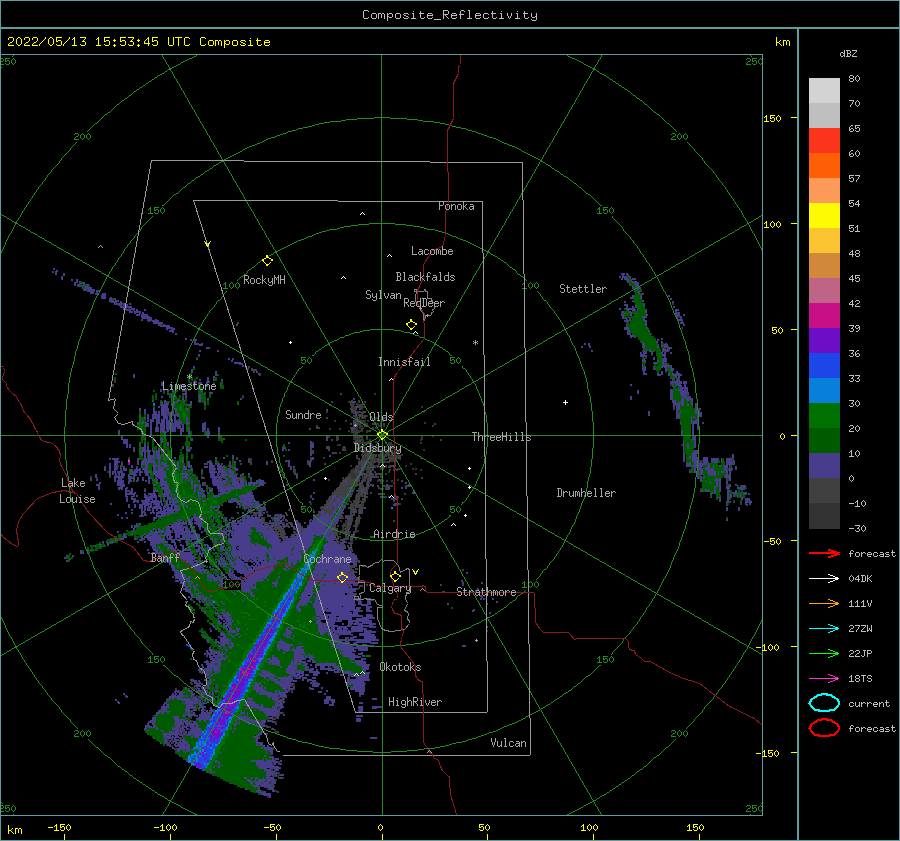Click the Vulcan city label

[509, 743]
